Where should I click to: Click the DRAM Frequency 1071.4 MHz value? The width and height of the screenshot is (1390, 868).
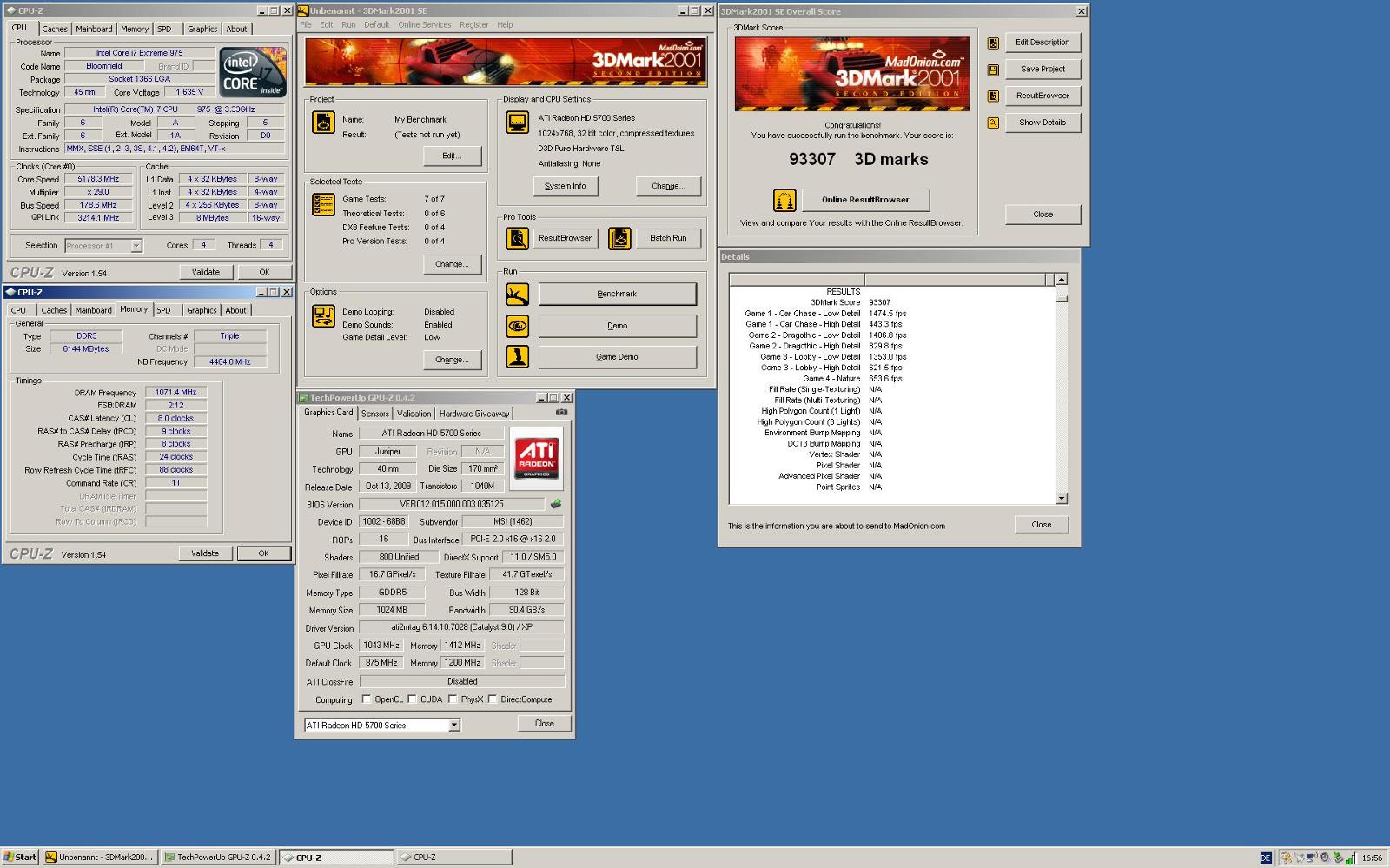pyautogui.click(x=175, y=393)
